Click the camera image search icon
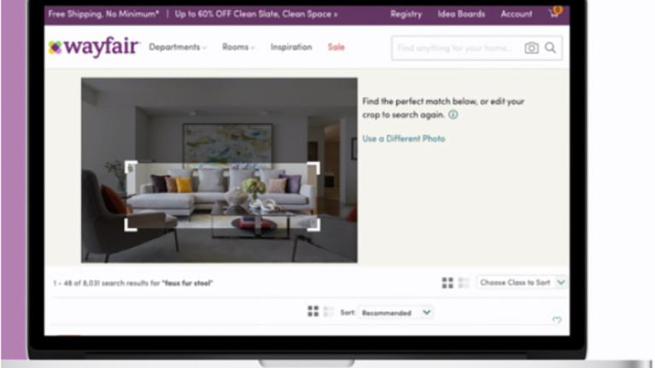This screenshot has height=368, width=655. [531, 48]
